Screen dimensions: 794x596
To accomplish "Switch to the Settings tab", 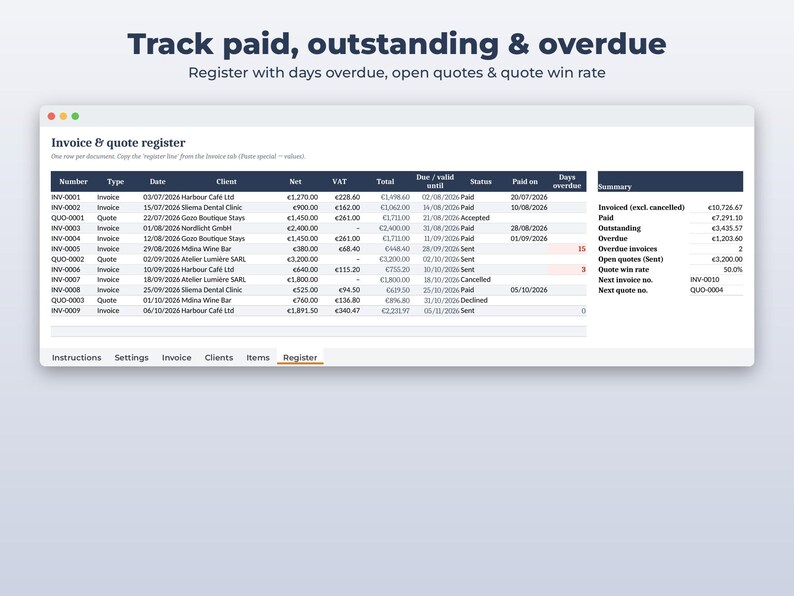I will [x=131, y=357].
